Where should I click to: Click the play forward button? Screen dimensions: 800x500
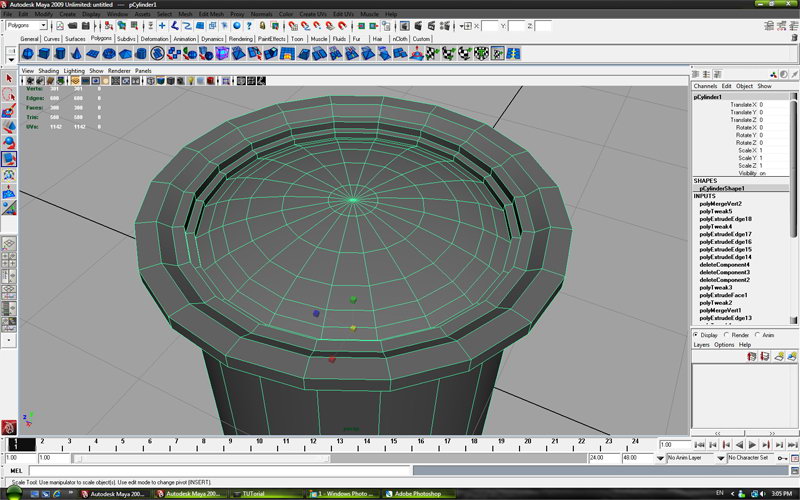[752, 444]
